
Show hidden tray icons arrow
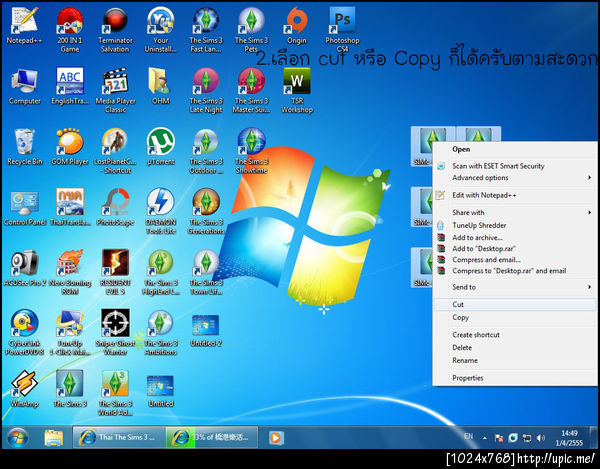pos(484,438)
